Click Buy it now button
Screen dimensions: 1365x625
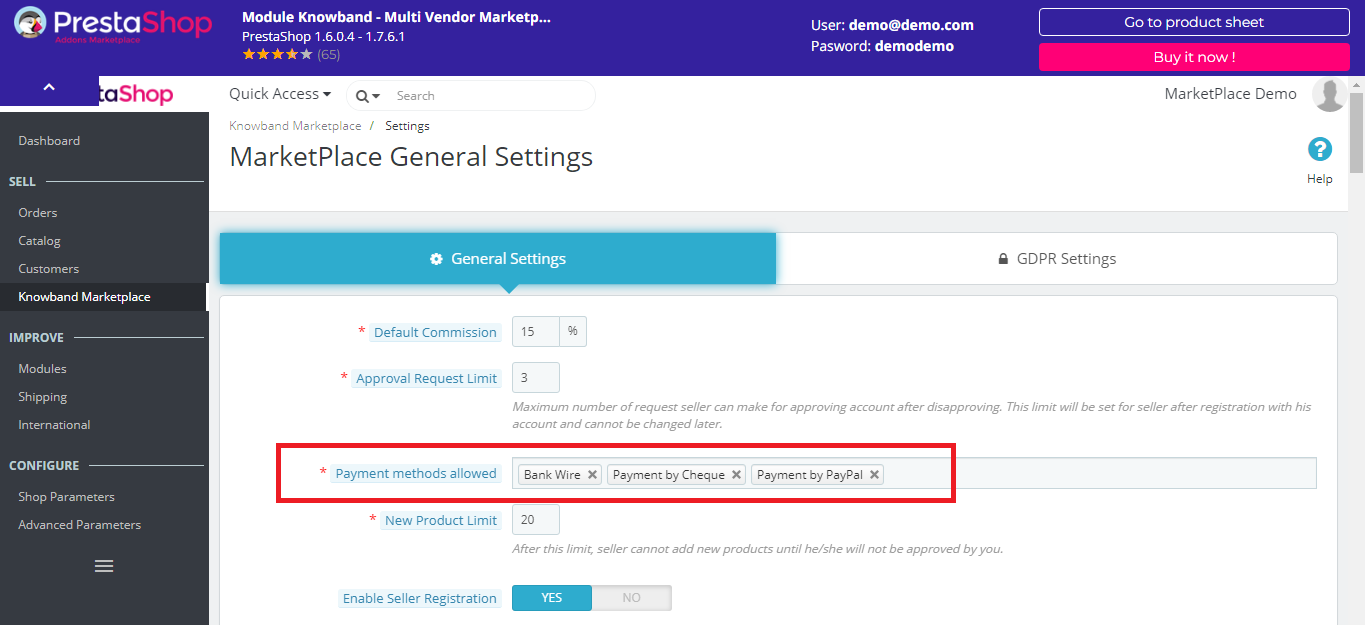(1194, 57)
